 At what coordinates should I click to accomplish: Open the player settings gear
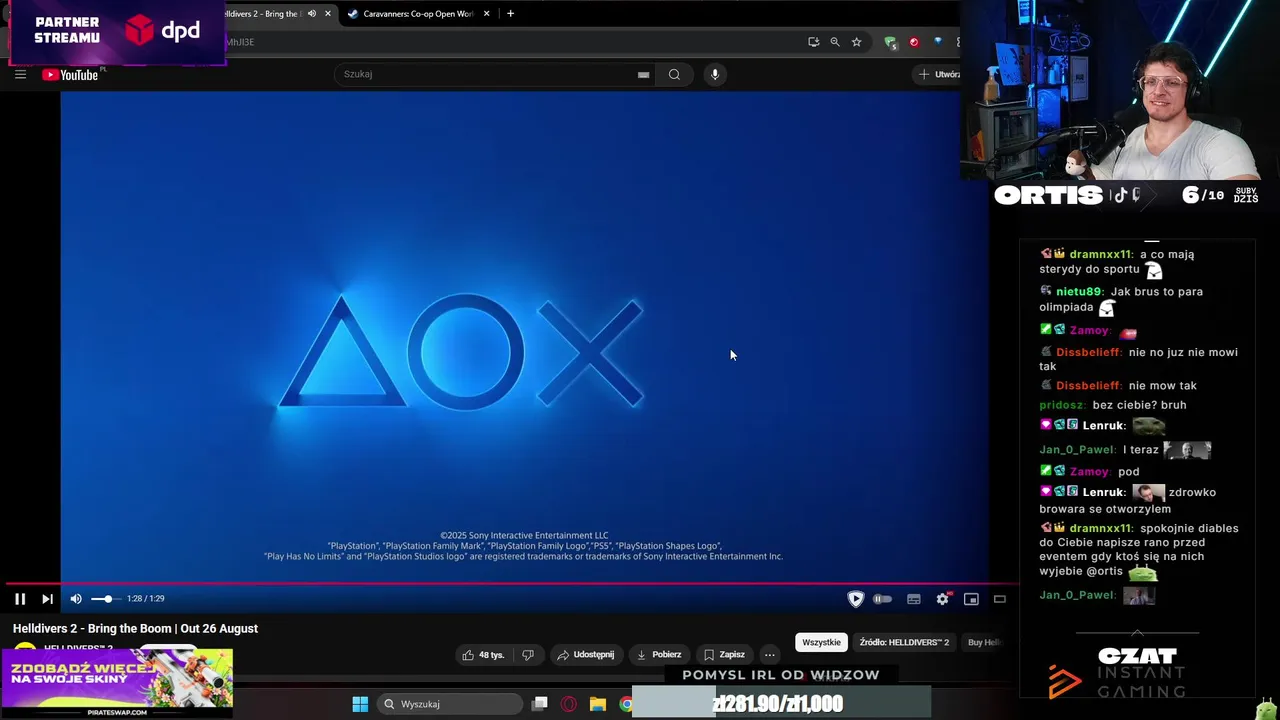pos(942,599)
